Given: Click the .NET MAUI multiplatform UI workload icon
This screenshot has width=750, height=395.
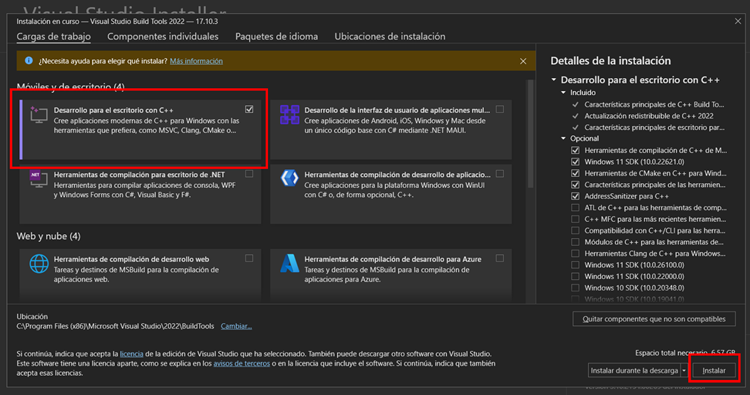Looking at the screenshot, I should [289, 115].
